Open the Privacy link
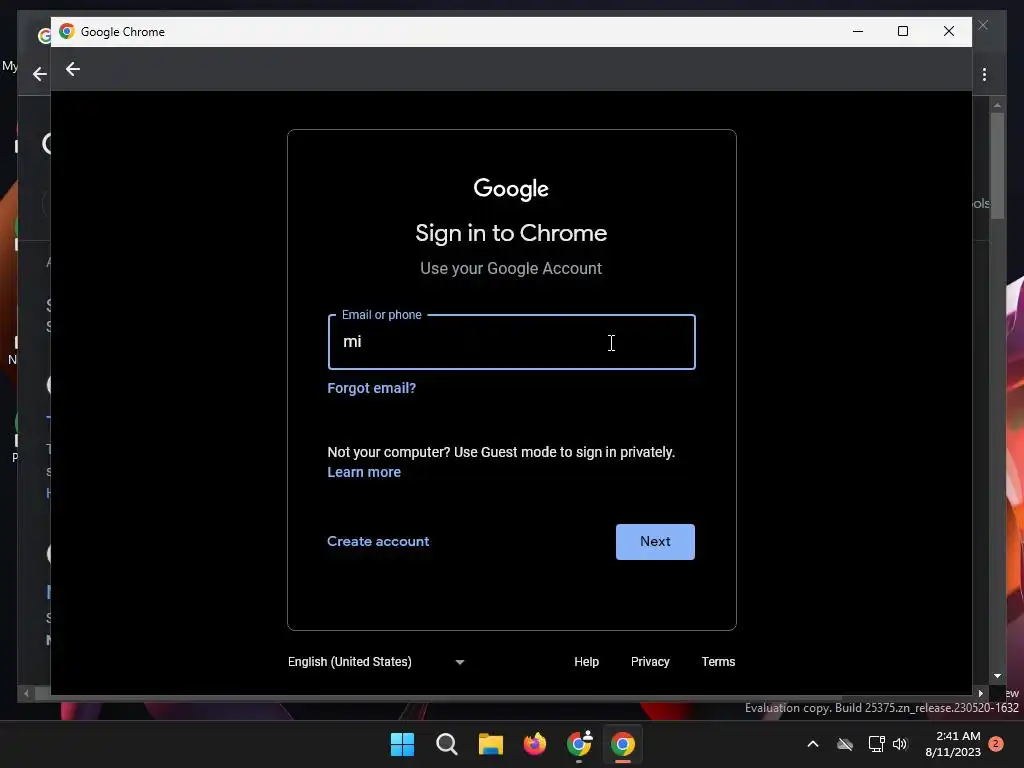 click(650, 662)
